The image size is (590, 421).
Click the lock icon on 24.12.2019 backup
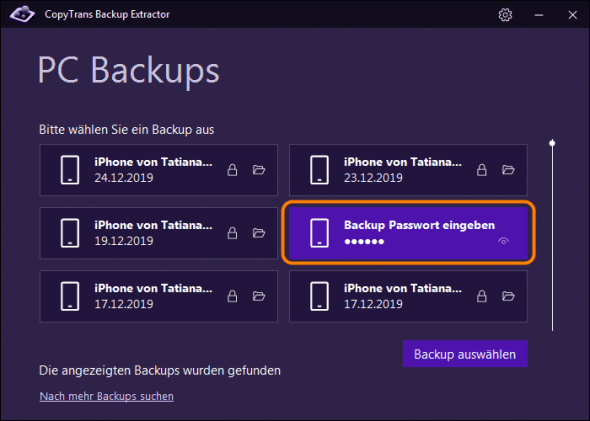tap(232, 170)
